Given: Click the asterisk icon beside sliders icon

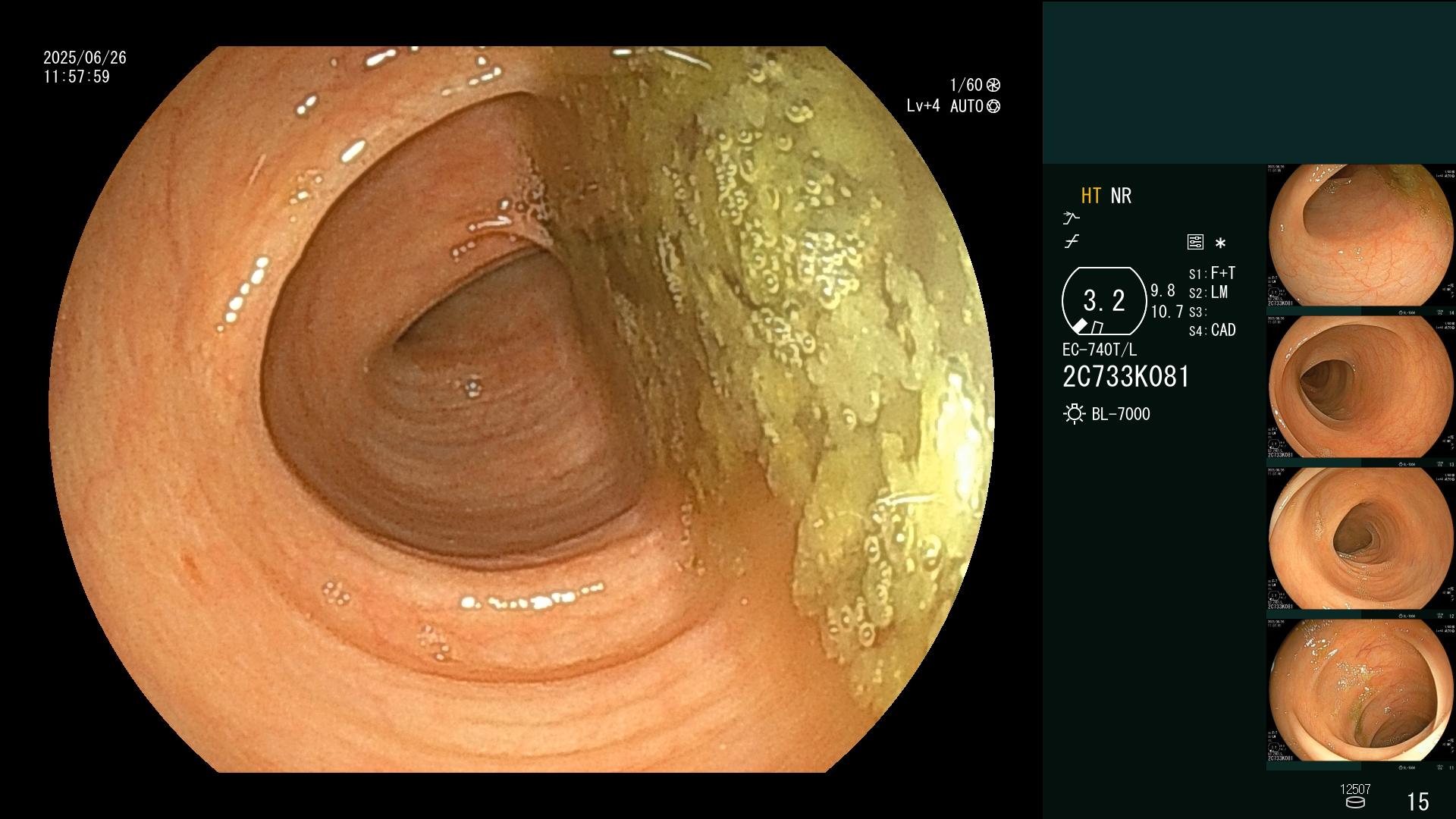Looking at the screenshot, I should coord(1220,243).
